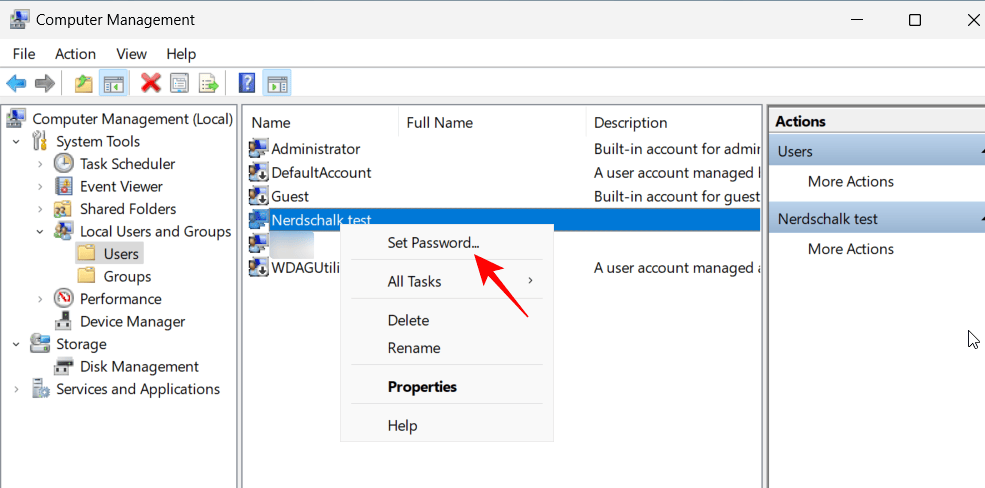
Task: Click the red X Delete toolbar icon
Action: pos(151,84)
